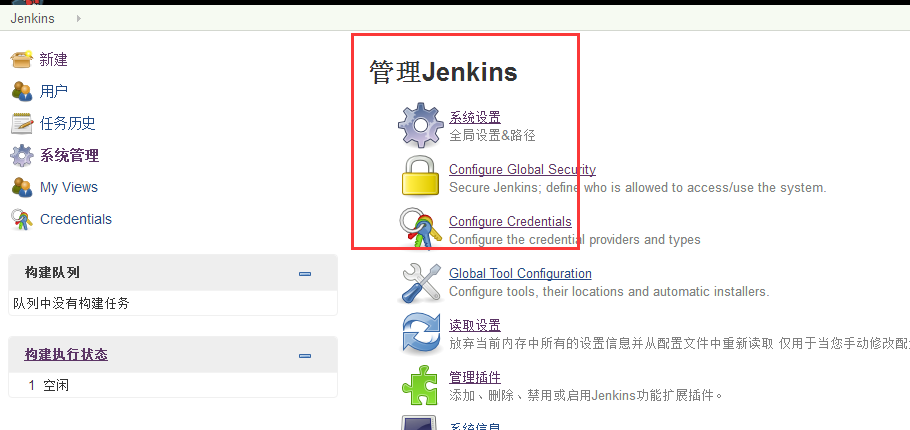Viewport: 910px width, 430px height.
Task: Open Global Tool Configuration link
Action: pyautogui.click(x=521, y=273)
